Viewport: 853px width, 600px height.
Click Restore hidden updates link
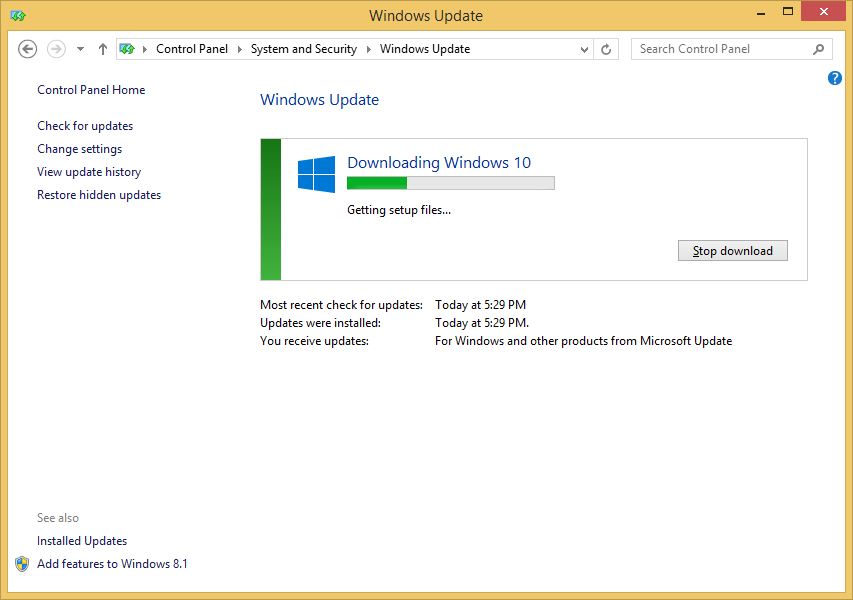(99, 195)
